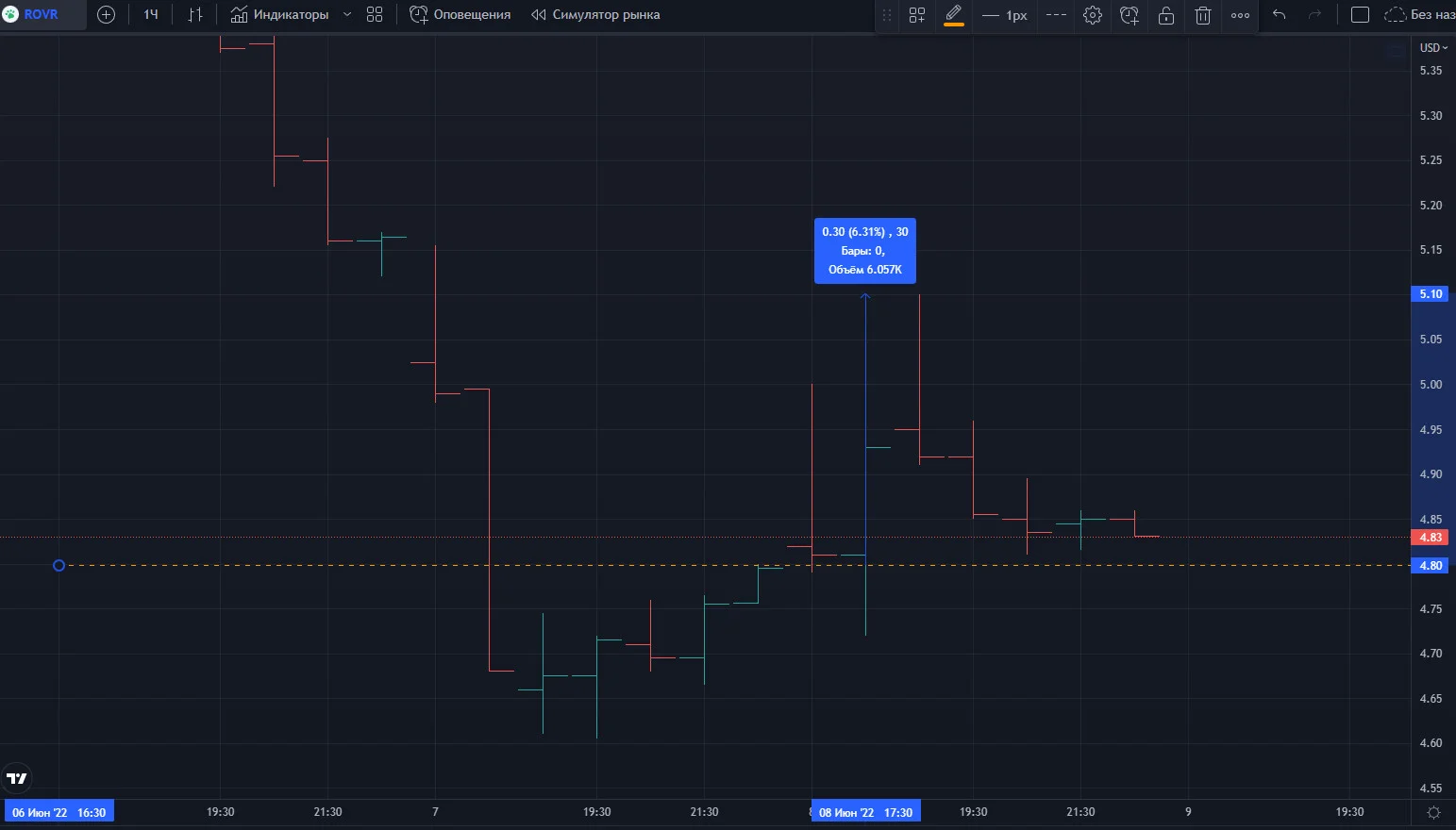This screenshot has height=830, width=1456.
Task: Redo the last undone action
Action: 1315,15
